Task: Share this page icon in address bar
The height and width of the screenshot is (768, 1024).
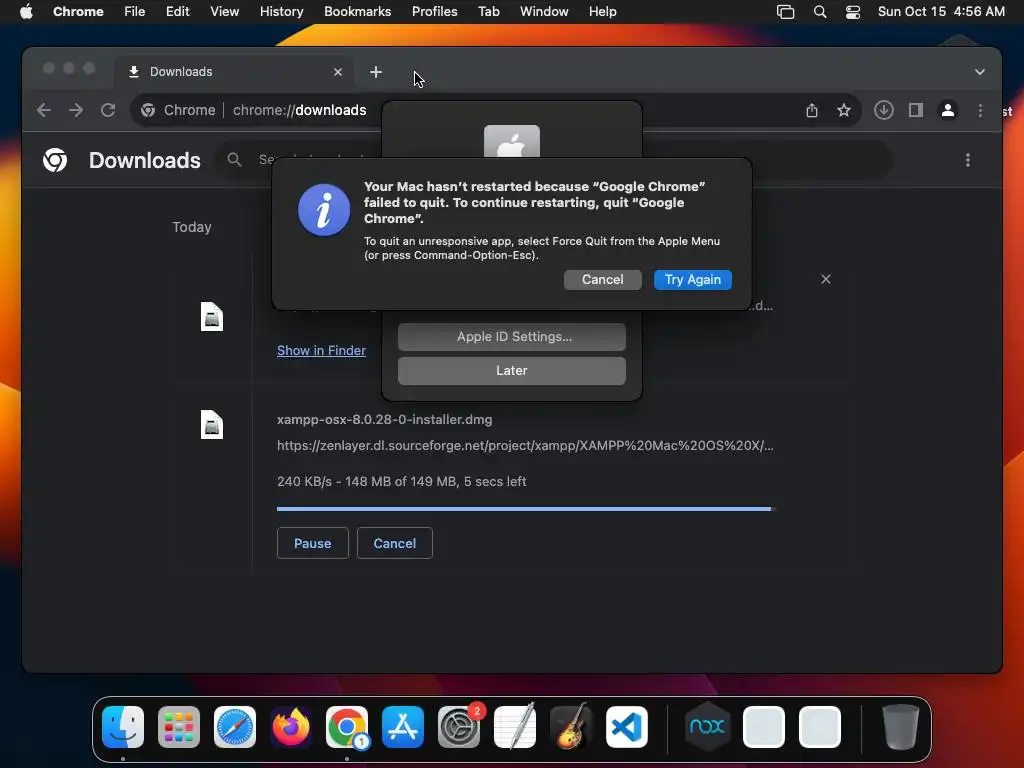Action: tap(812, 110)
